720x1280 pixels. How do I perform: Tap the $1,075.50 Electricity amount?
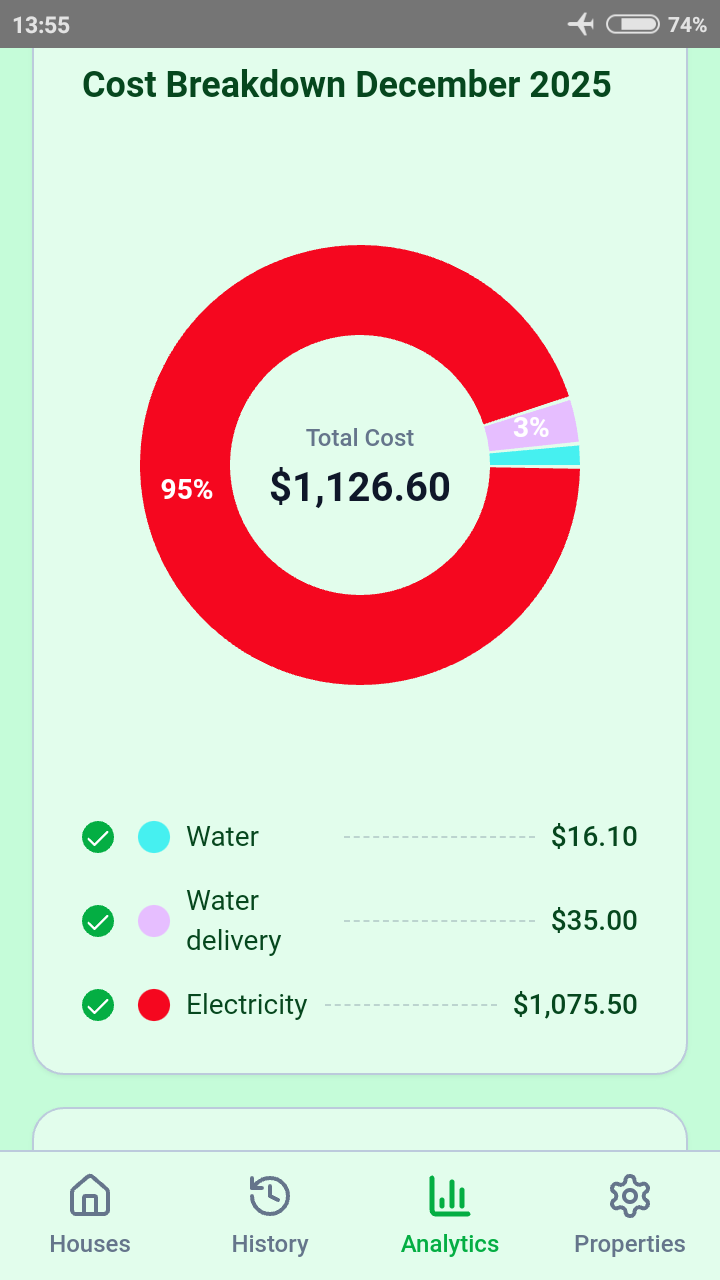[x=575, y=1005]
